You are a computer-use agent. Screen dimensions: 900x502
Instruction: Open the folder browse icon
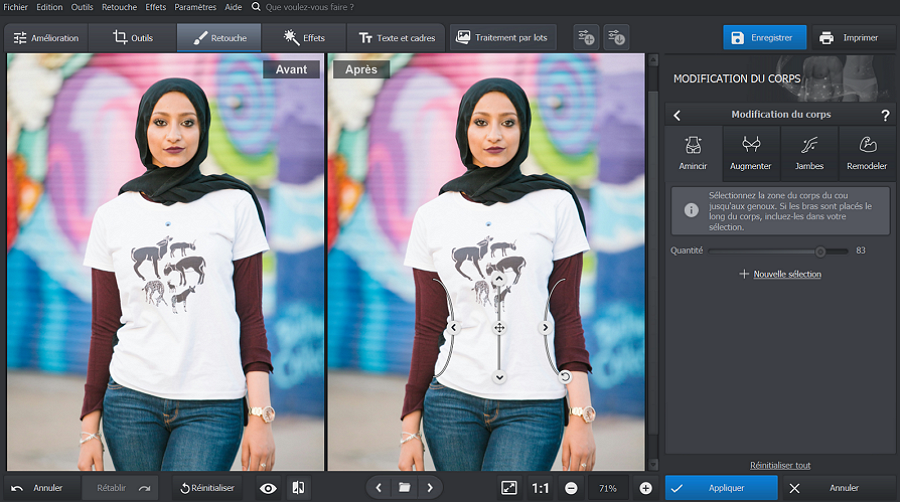pos(405,488)
